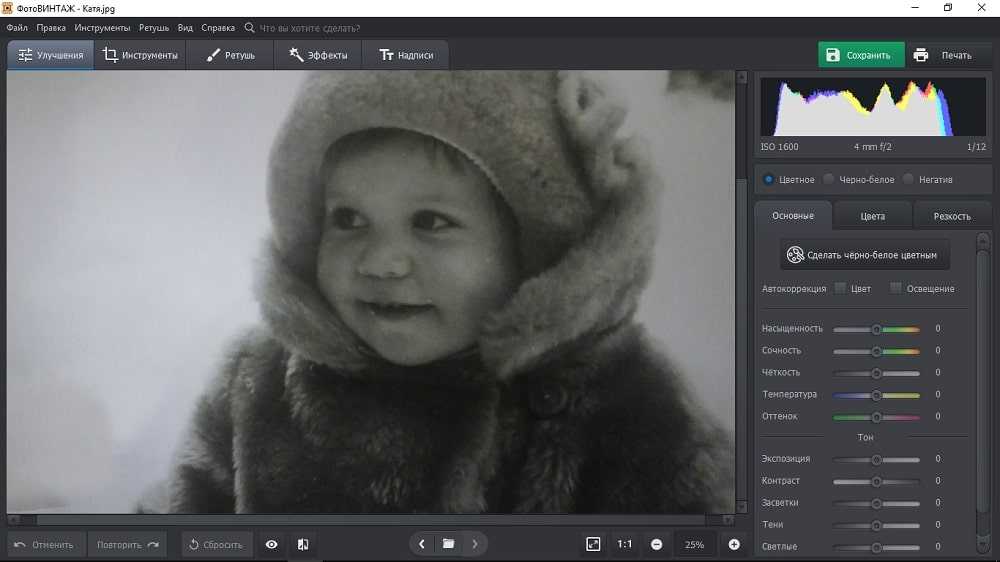Click the search field Что вы хотите сделать

click(310, 28)
